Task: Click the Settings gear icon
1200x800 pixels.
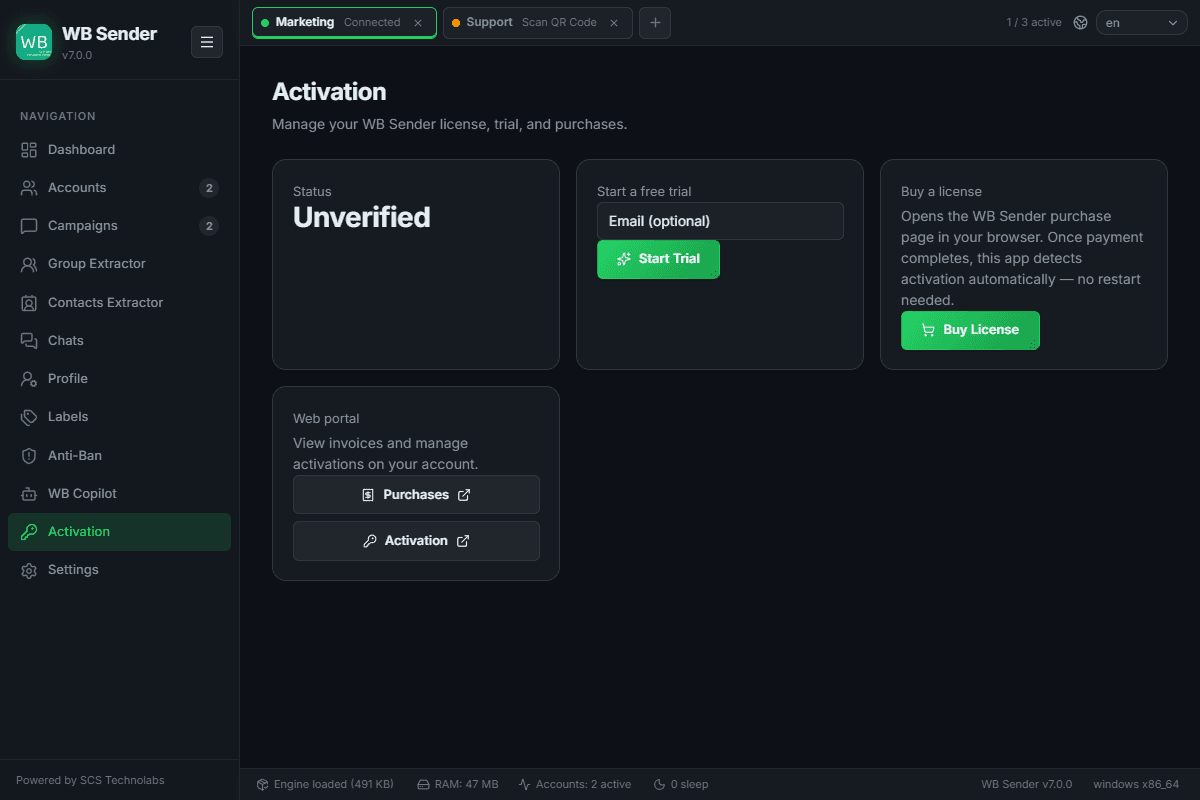Action: [29, 570]
